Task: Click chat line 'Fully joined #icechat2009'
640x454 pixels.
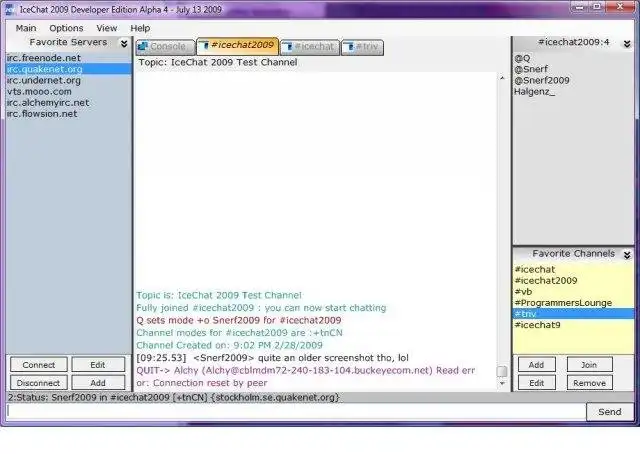Action: point(261,308)
